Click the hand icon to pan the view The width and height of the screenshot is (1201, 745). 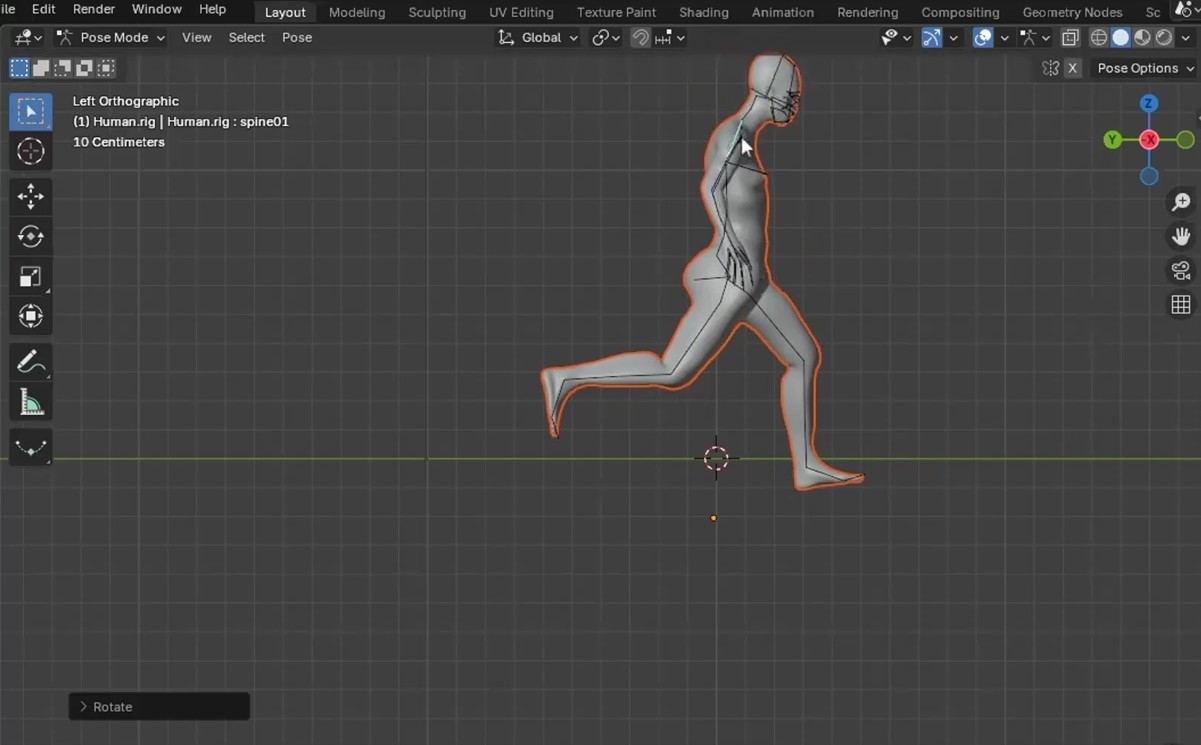pyautogui.click(x=1181, y=236)
